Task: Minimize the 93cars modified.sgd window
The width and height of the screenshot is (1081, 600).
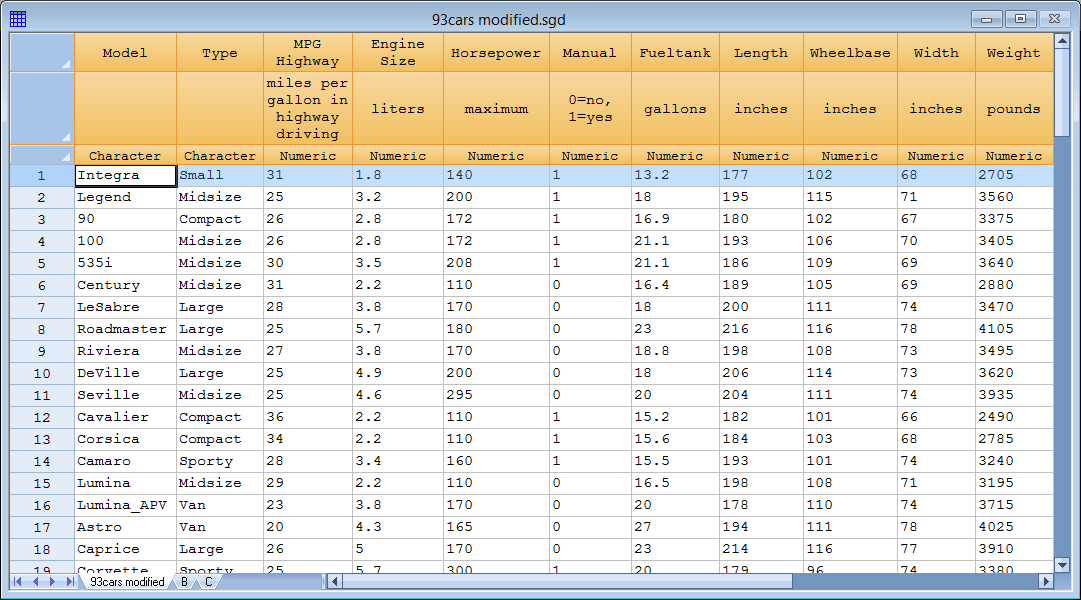Action: 988,19
